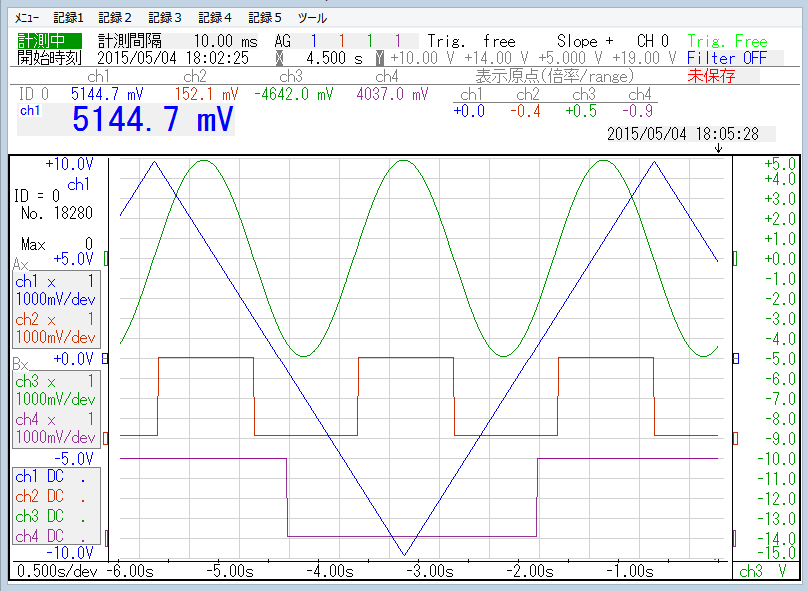Click the blue ch1 zero marker on the right axis

736,359
